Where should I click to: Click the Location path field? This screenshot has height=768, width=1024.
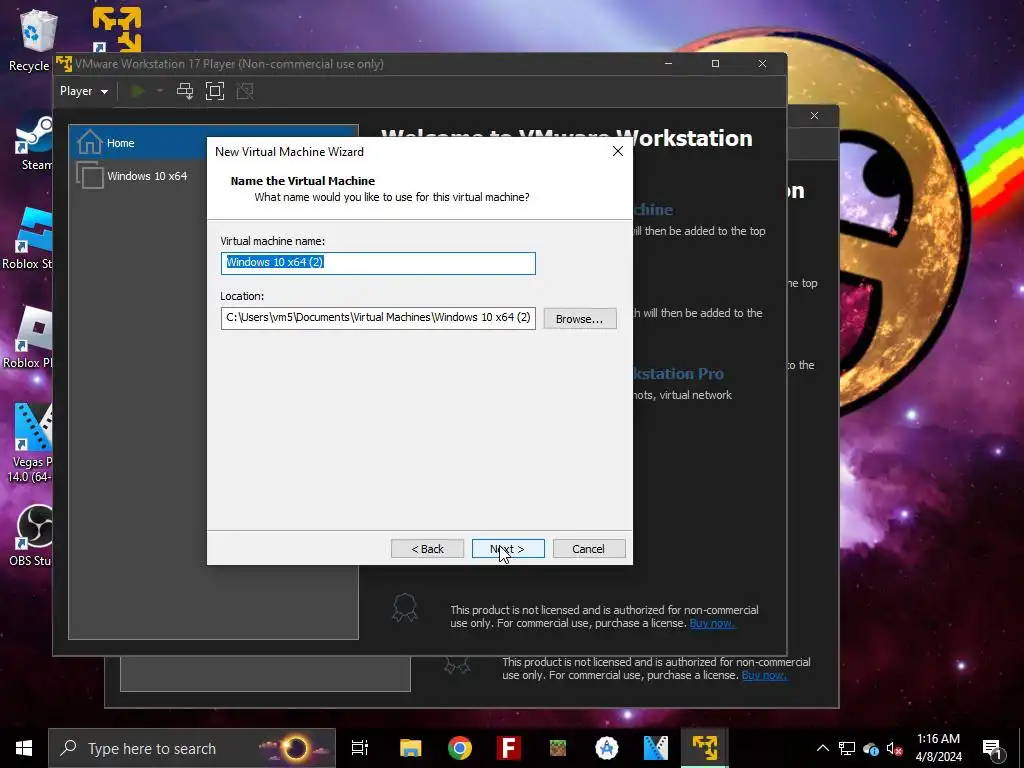378,318
